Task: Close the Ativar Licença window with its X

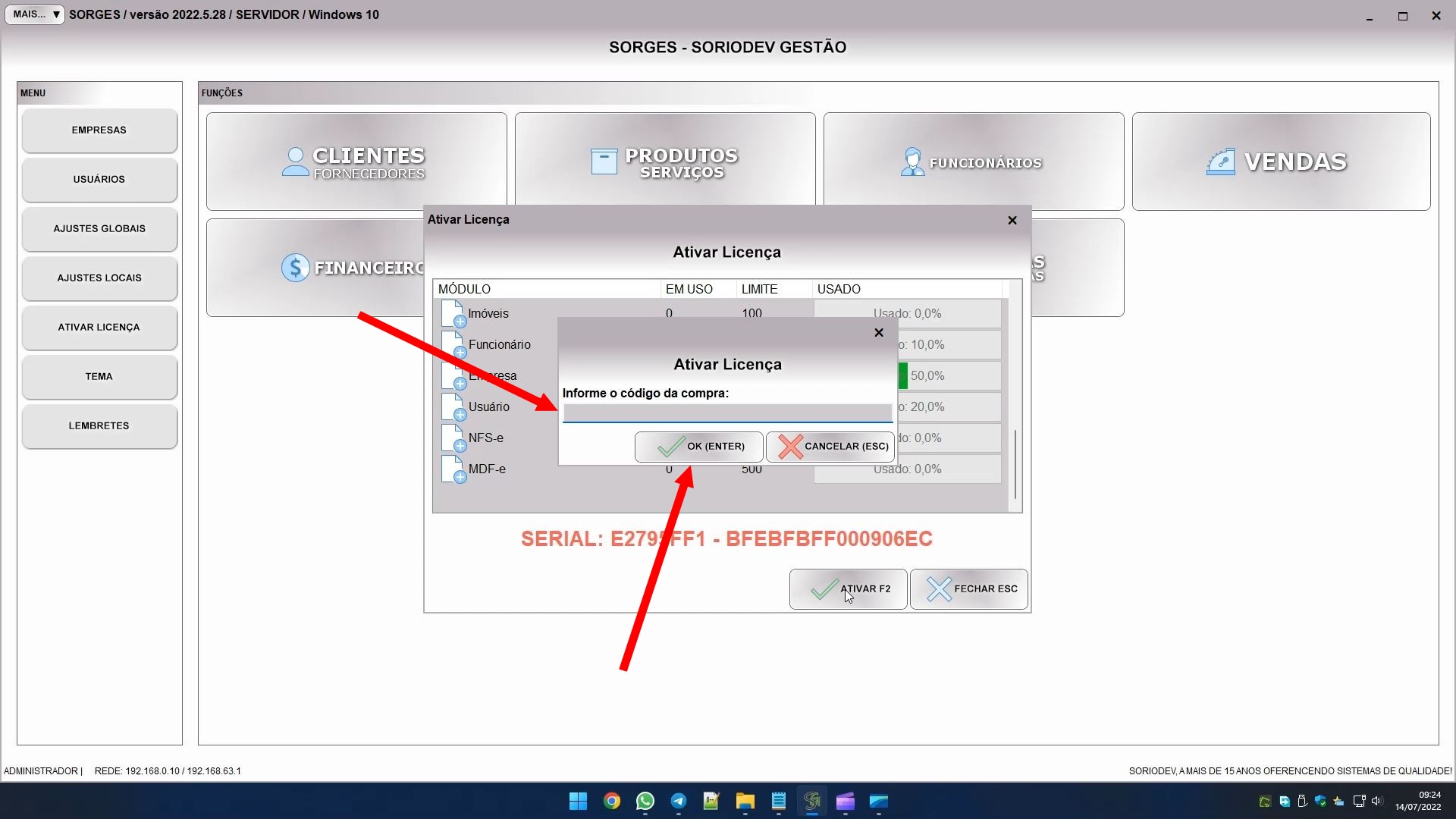Action: (x=1012, y=221)
